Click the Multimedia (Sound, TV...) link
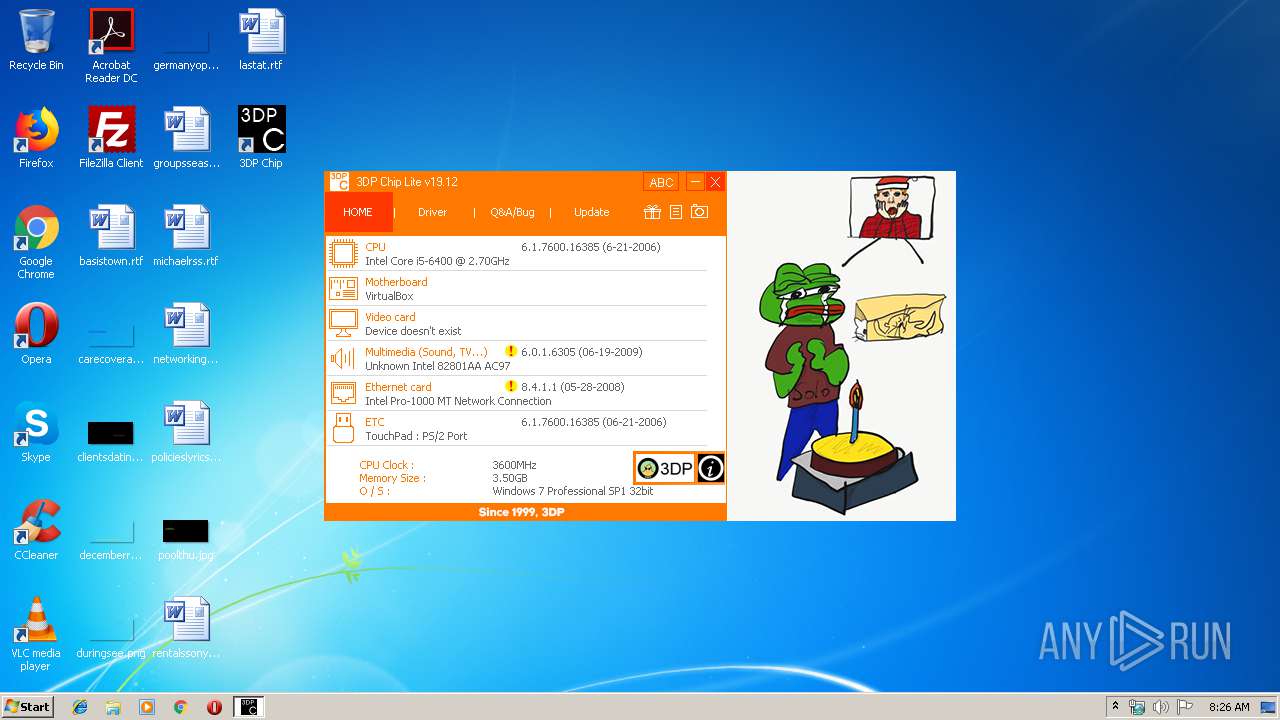1280x720 pixels. [x=426, y=352]
